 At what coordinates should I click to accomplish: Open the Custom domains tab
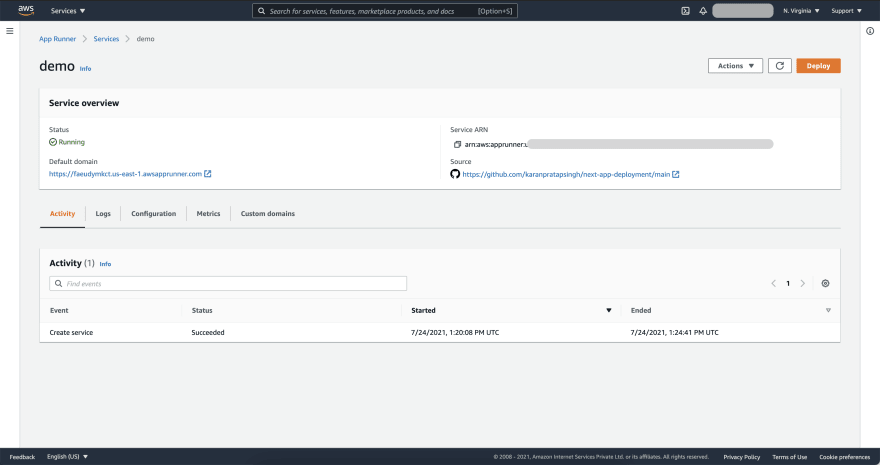[x=268, y=214]
